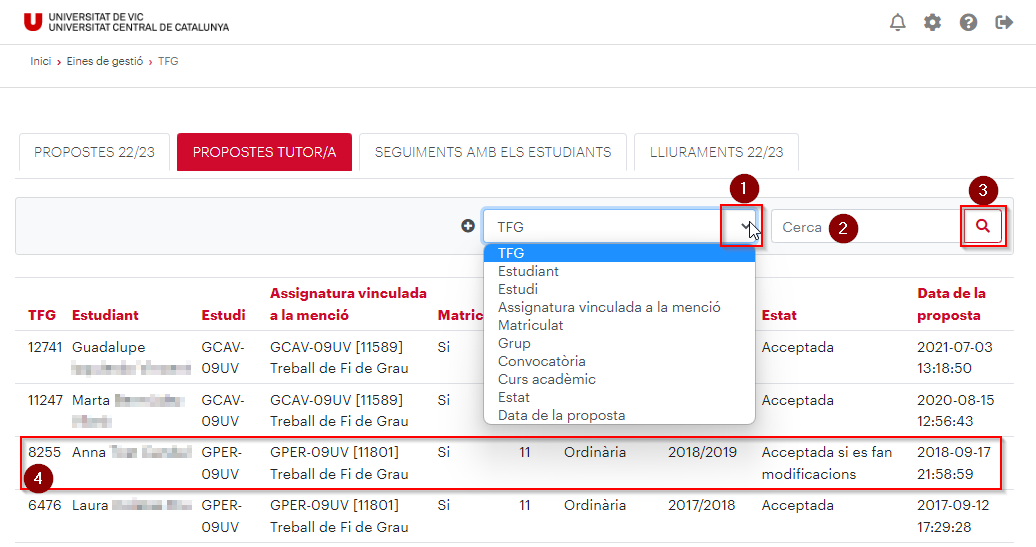Open the LLIURAMENTS 22/23 tab
The height and width of the screenshot is (547, 1036).
click(716, 152)
